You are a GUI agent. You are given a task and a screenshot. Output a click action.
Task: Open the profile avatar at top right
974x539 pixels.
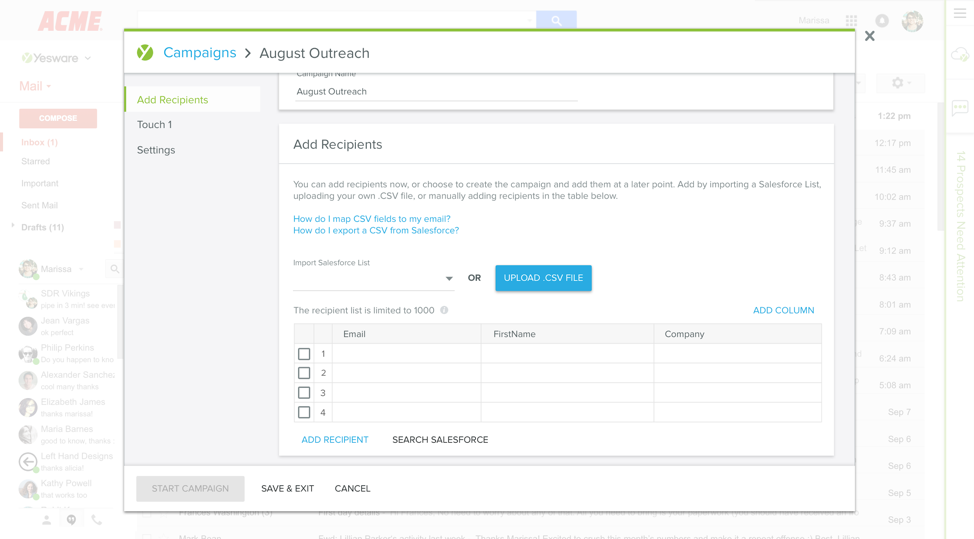[x=912, y=21]
